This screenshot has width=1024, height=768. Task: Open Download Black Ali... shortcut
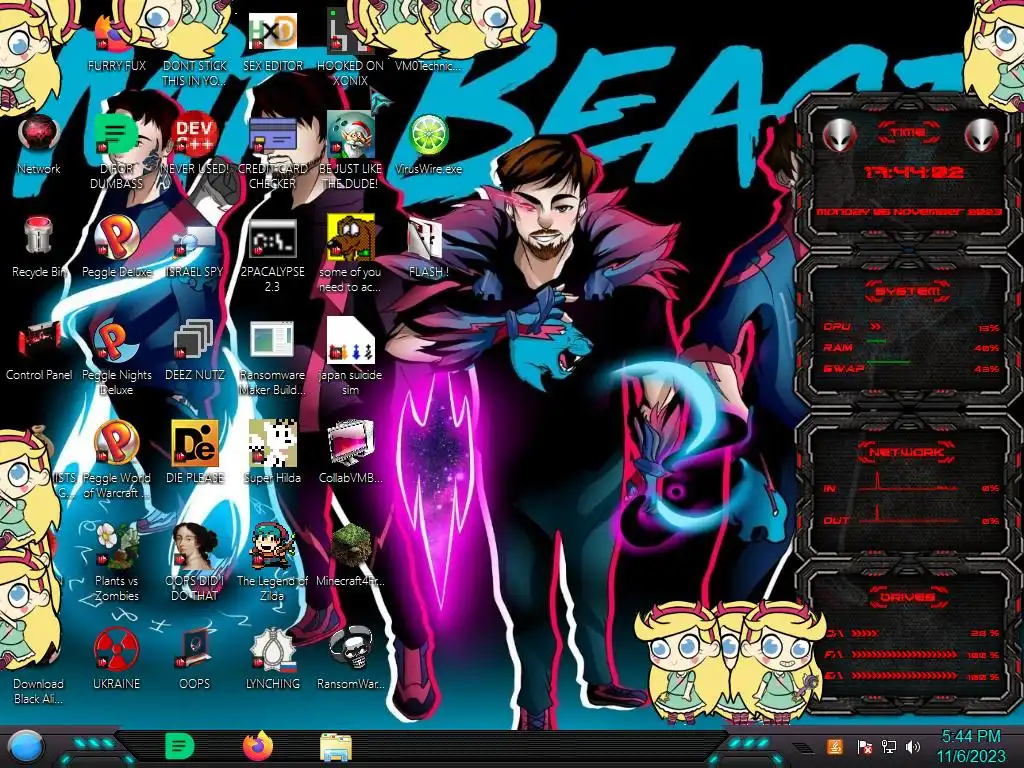(x=39, y=691)
